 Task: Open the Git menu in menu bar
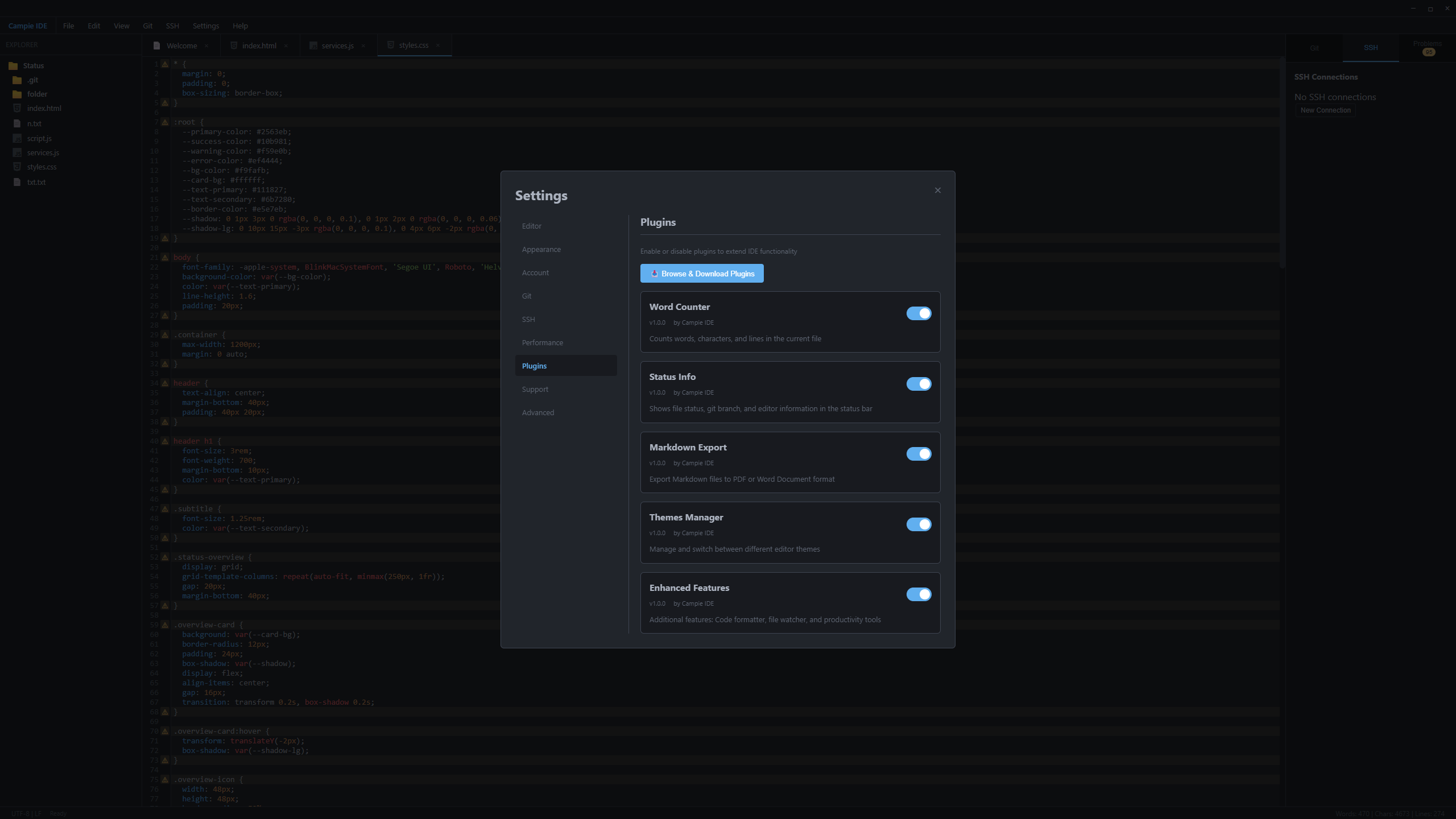click(x=147, y=26)
